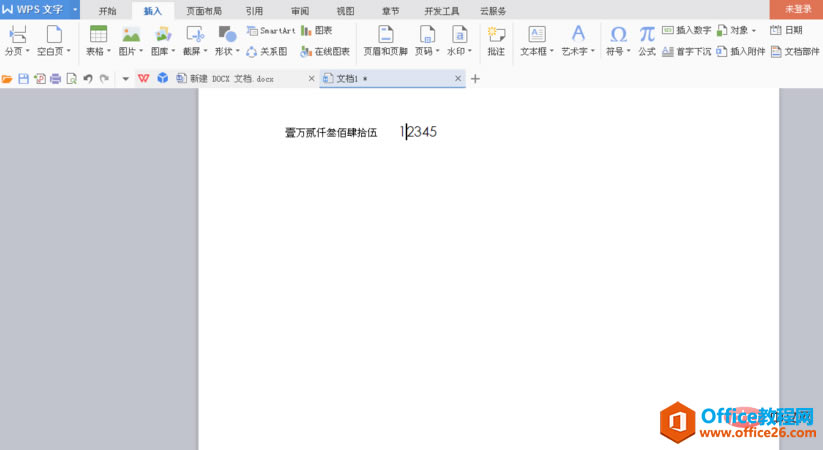Select the 新建 DOCX 文档.docx document tab
Screen dimensions: 823x450
click(232, 79)
